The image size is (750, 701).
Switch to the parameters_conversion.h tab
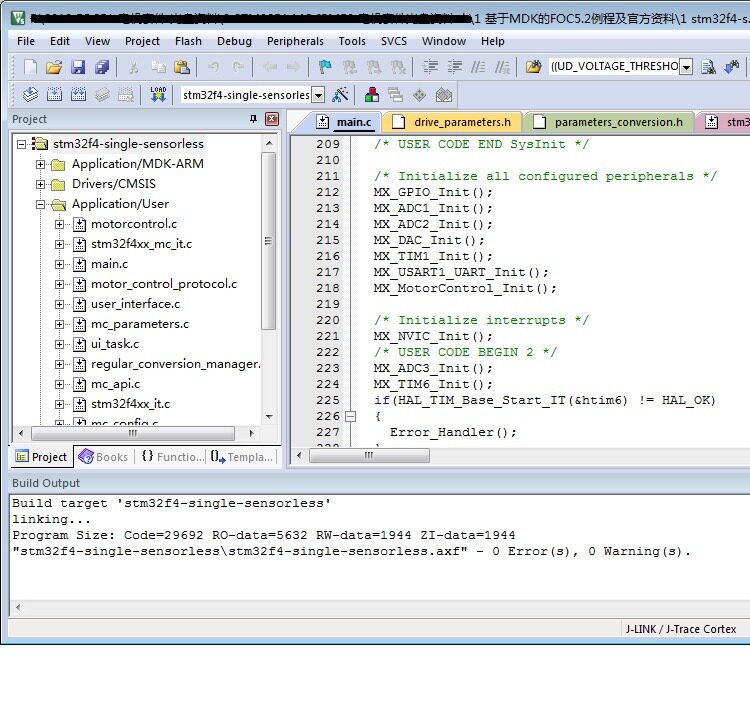click(608, 122)
